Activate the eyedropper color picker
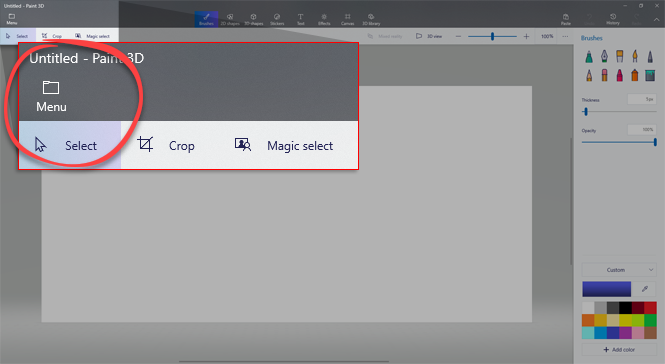Image resolution: width=665 pixels, height=364 pixels. tap(645, 289)
